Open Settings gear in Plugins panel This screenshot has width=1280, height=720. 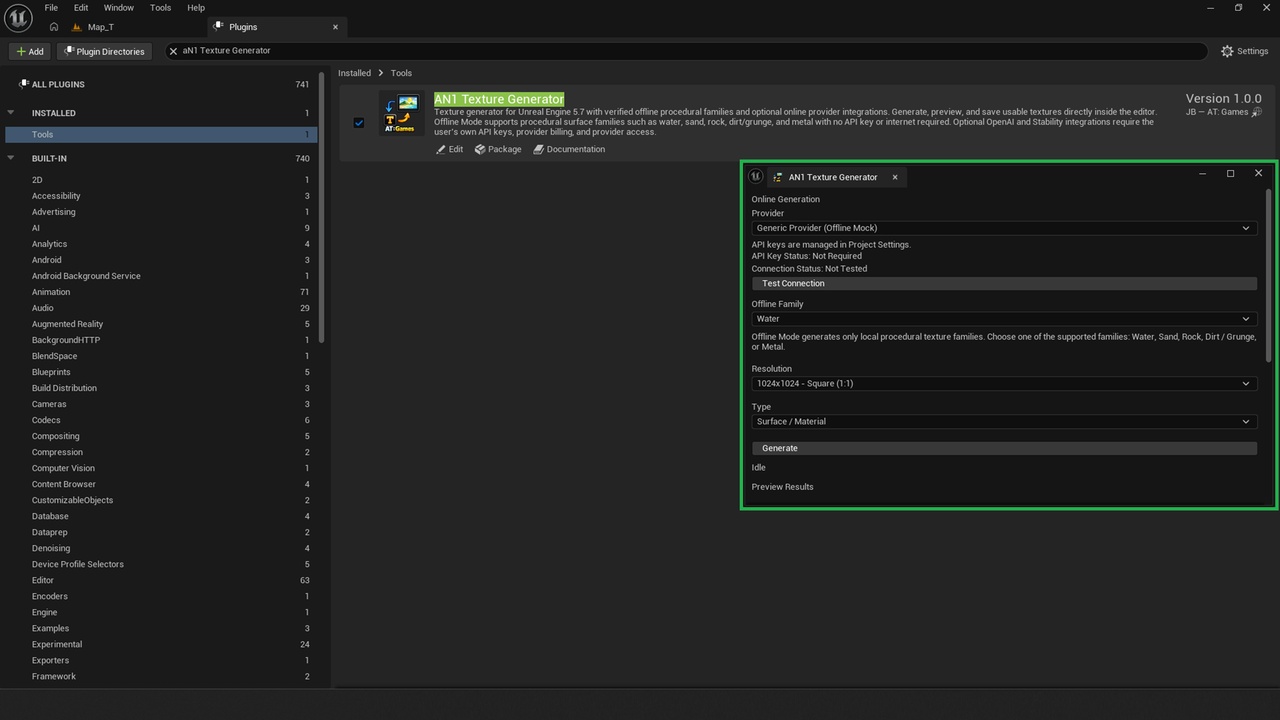(1244, 51)
